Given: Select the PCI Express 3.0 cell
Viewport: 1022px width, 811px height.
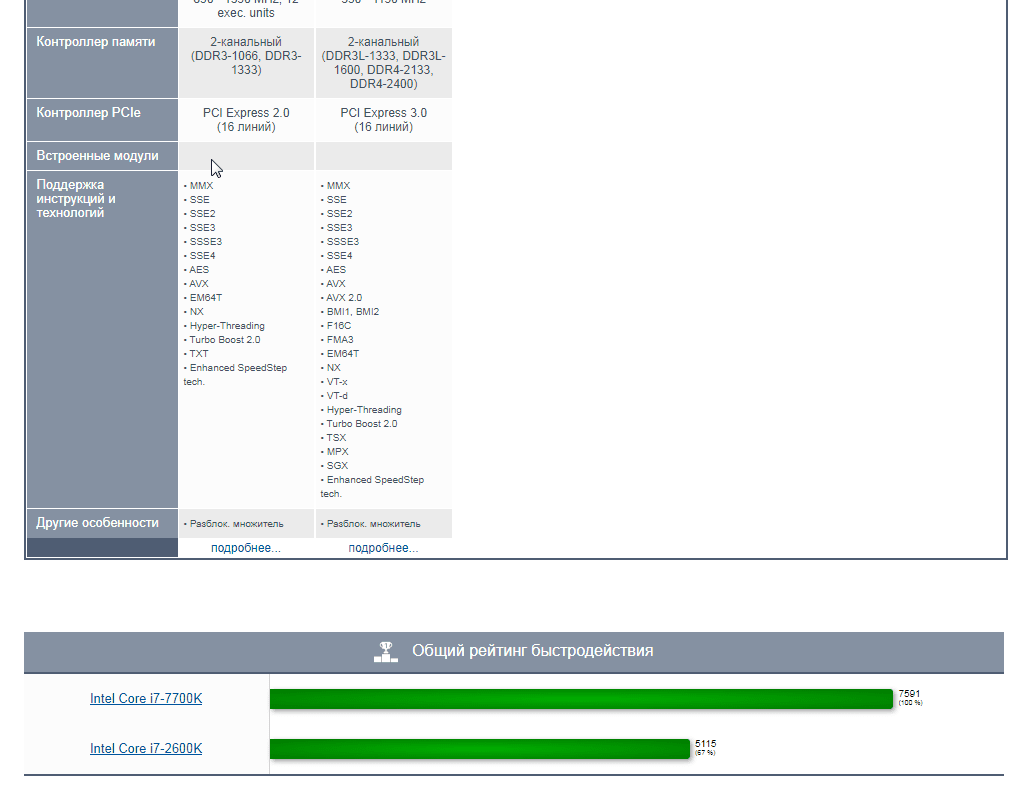Looking at the screenshot, I should tap(383, 120).
